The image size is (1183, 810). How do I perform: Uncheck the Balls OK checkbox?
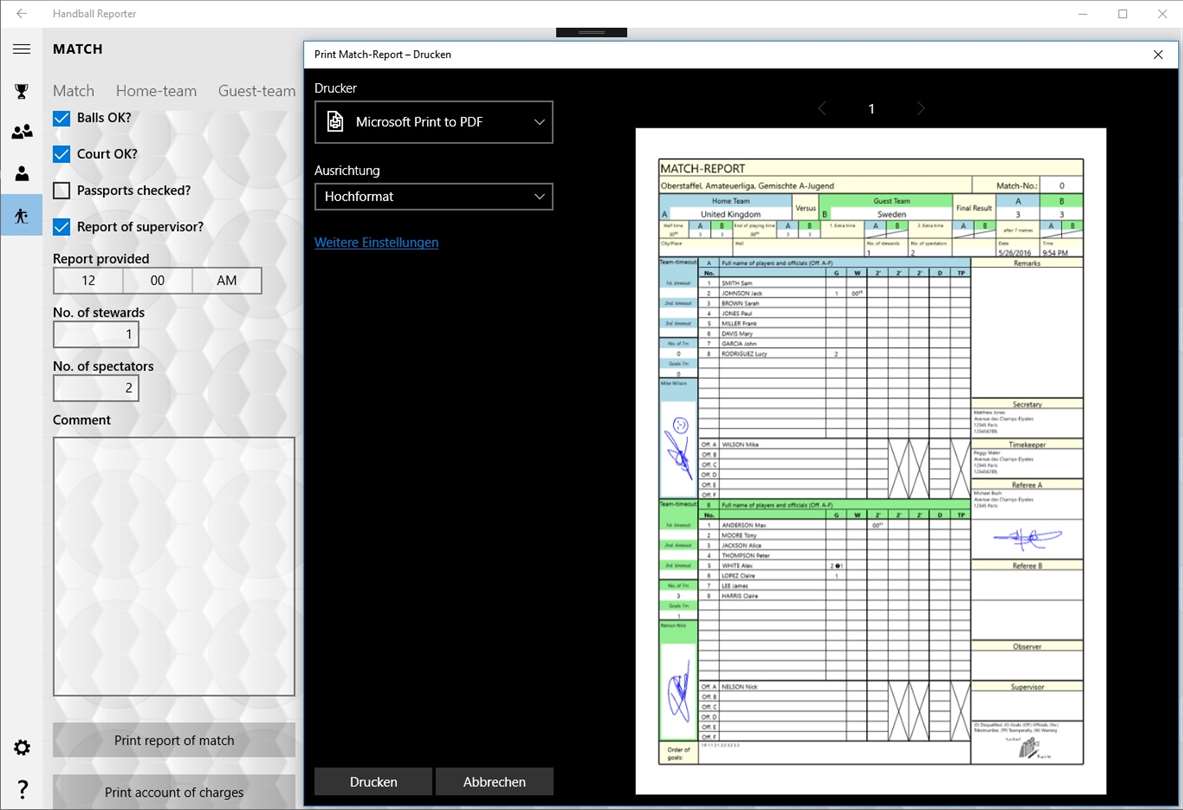click(x=62, y=118)
